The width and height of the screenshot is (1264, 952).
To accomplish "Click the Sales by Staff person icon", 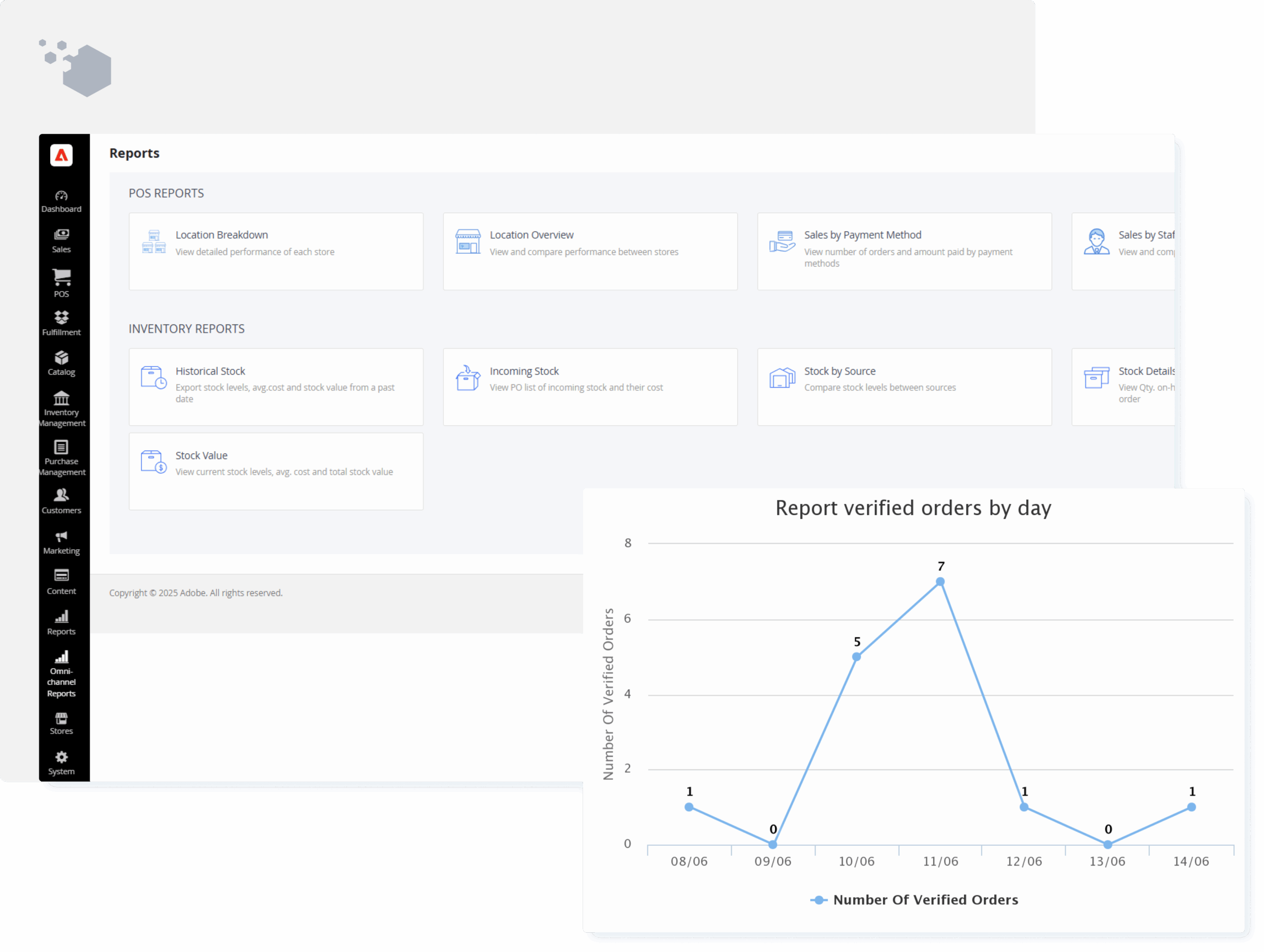I will (x=1098, y=242).
